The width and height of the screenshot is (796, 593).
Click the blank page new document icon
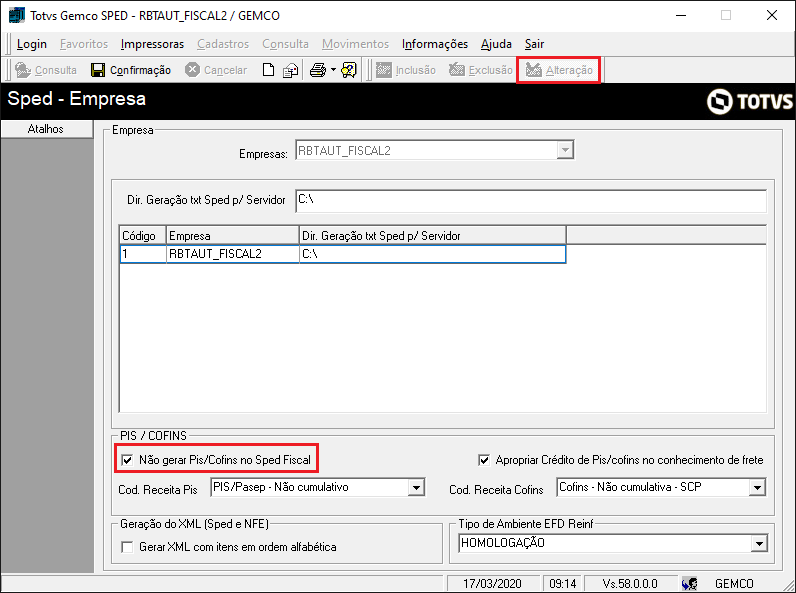point(268,70)
